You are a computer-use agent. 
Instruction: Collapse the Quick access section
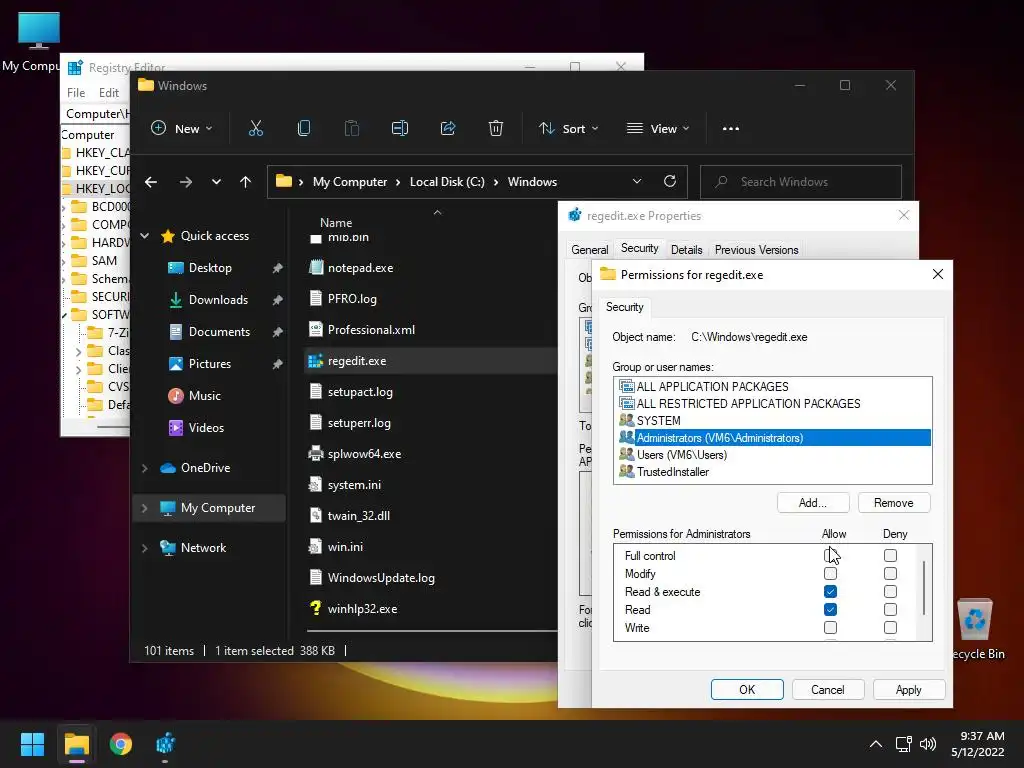145,236
